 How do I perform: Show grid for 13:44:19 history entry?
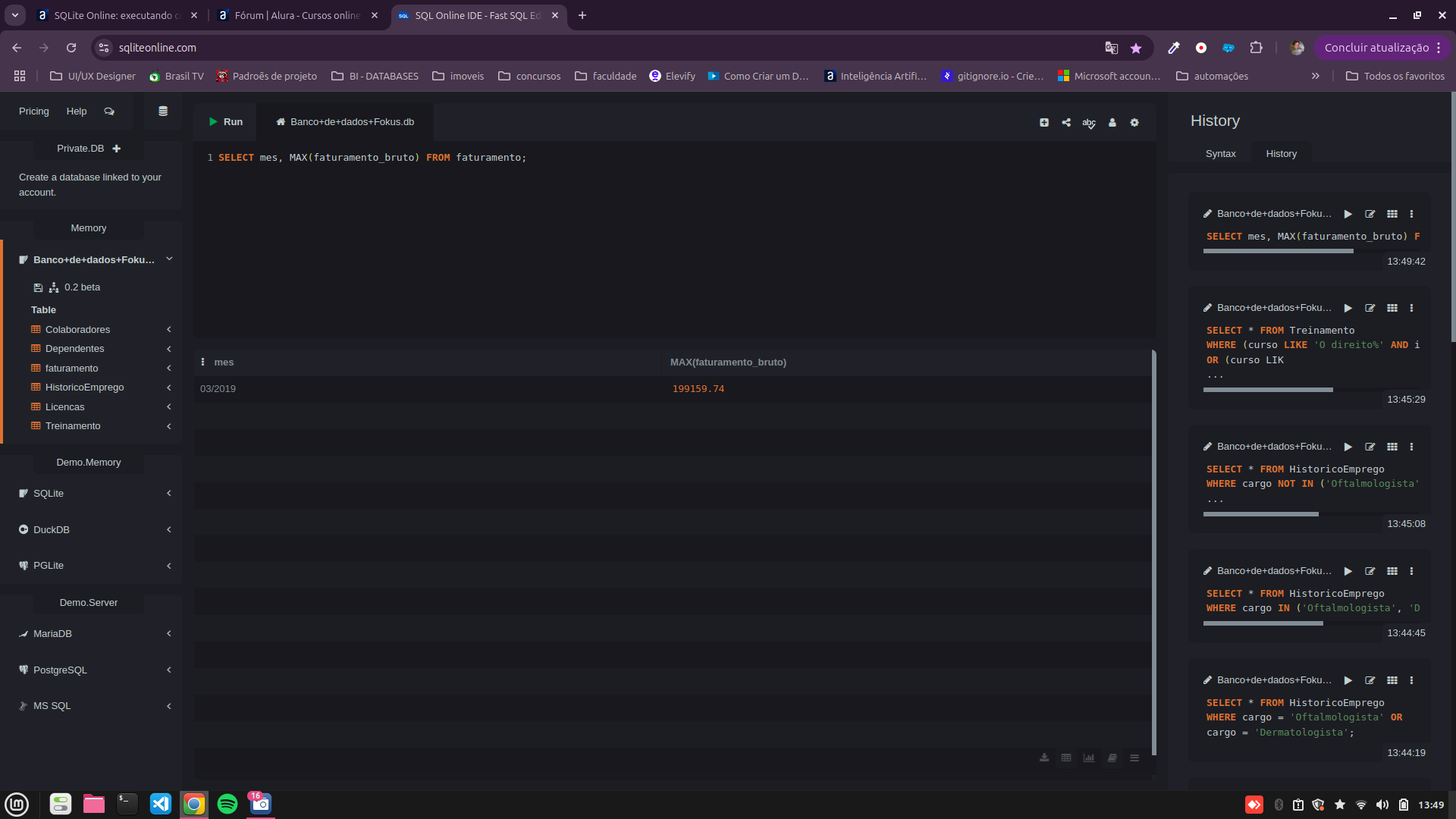point(1392,681)
